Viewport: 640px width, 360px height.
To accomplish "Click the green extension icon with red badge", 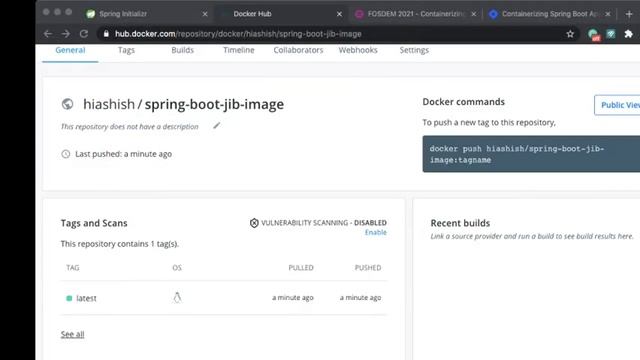I will pyautogui.click(x=594, y=35).
